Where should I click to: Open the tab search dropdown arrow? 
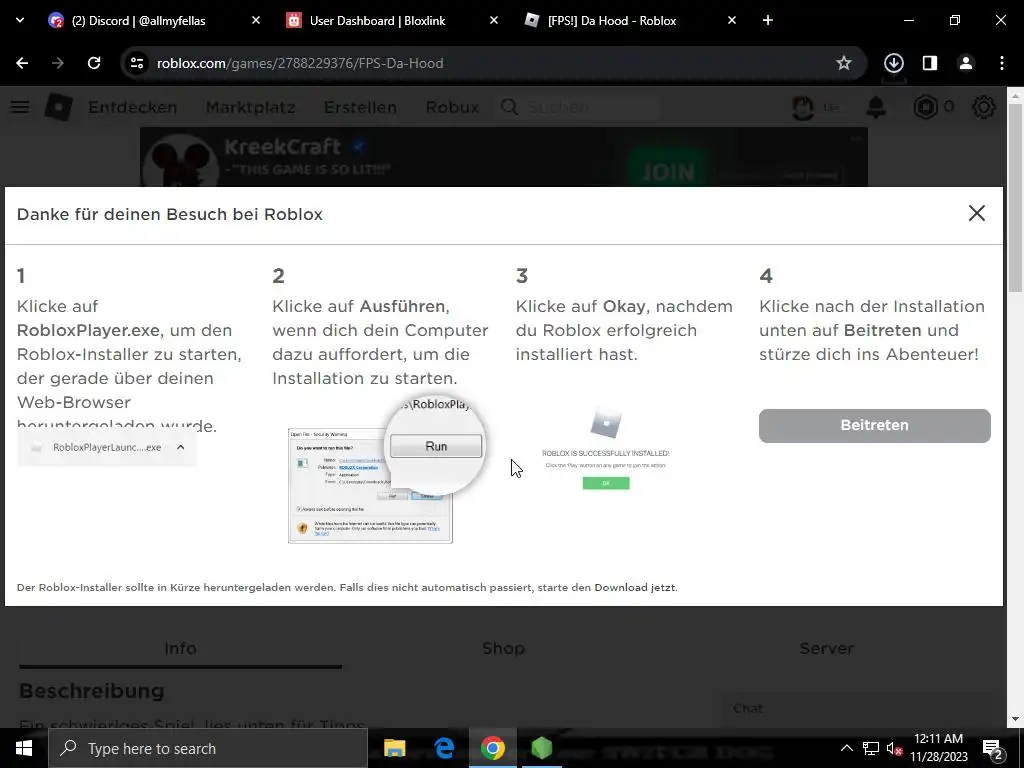[x=20, y=20]
